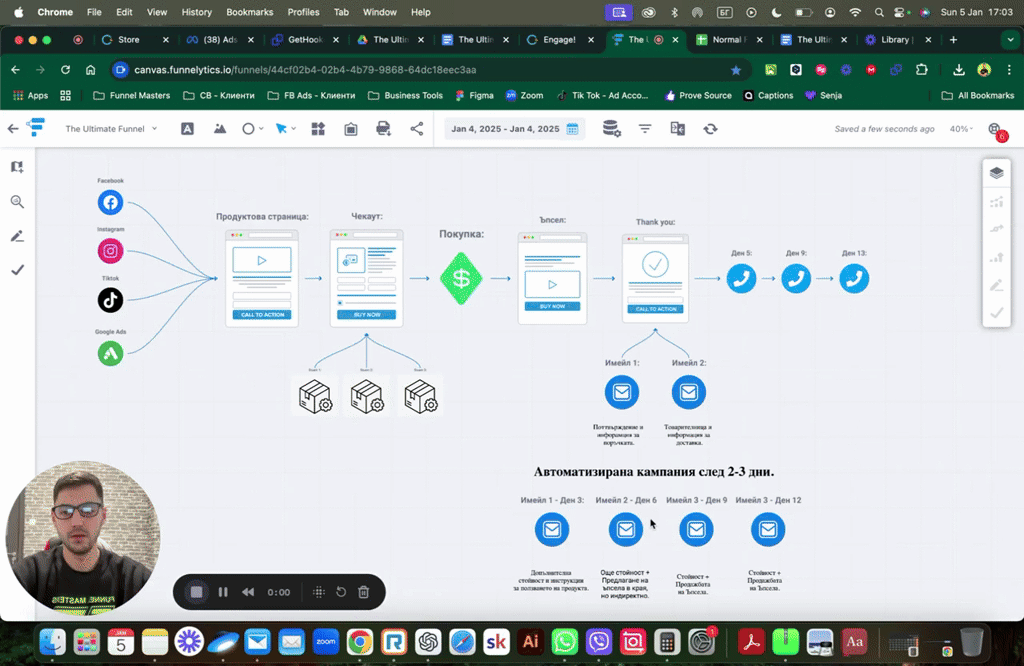Go back with the funnel back arrow
1024x666 pixels.
12,129
